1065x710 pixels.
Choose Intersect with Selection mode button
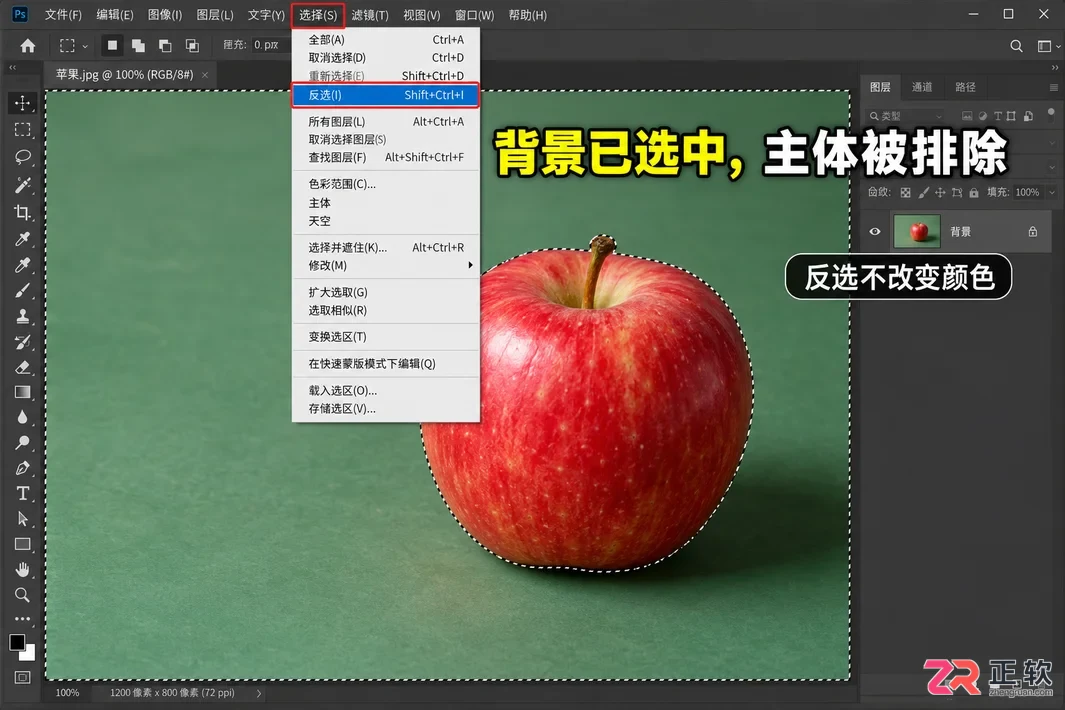click(192, 46)
